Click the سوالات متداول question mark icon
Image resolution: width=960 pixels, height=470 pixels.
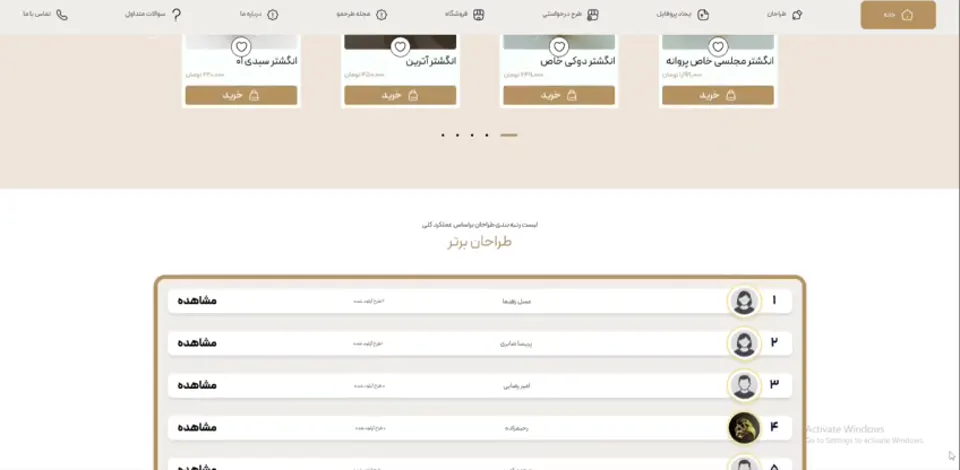[176, 15]
